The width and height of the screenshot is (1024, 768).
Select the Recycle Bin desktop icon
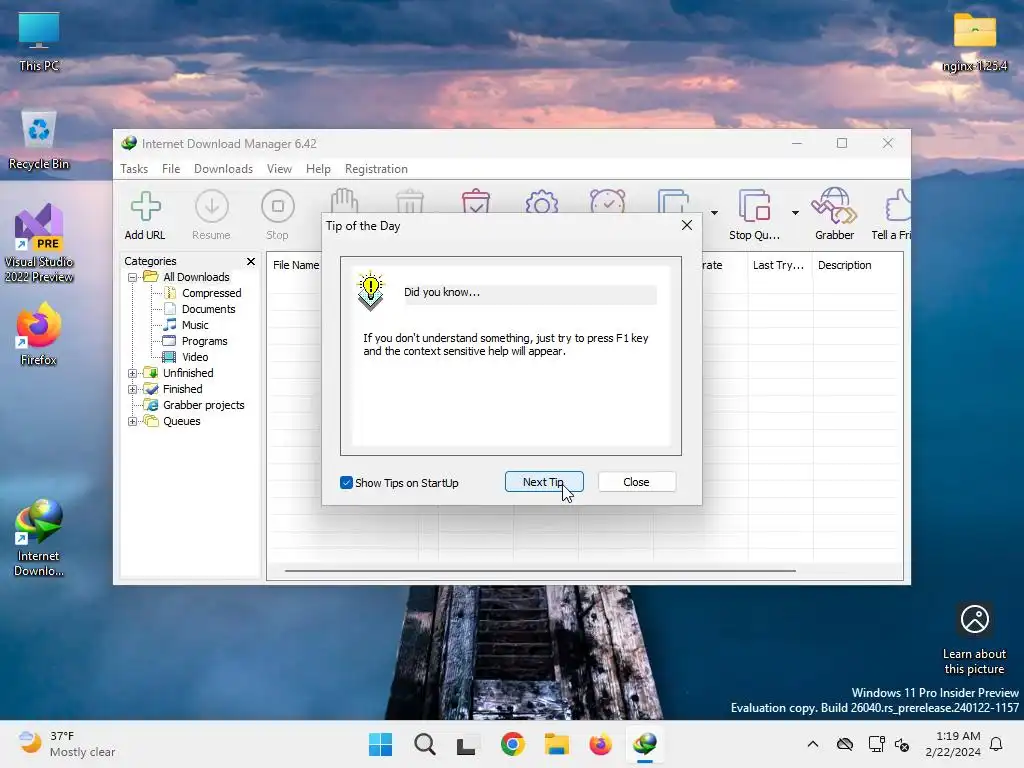(39, 140)
